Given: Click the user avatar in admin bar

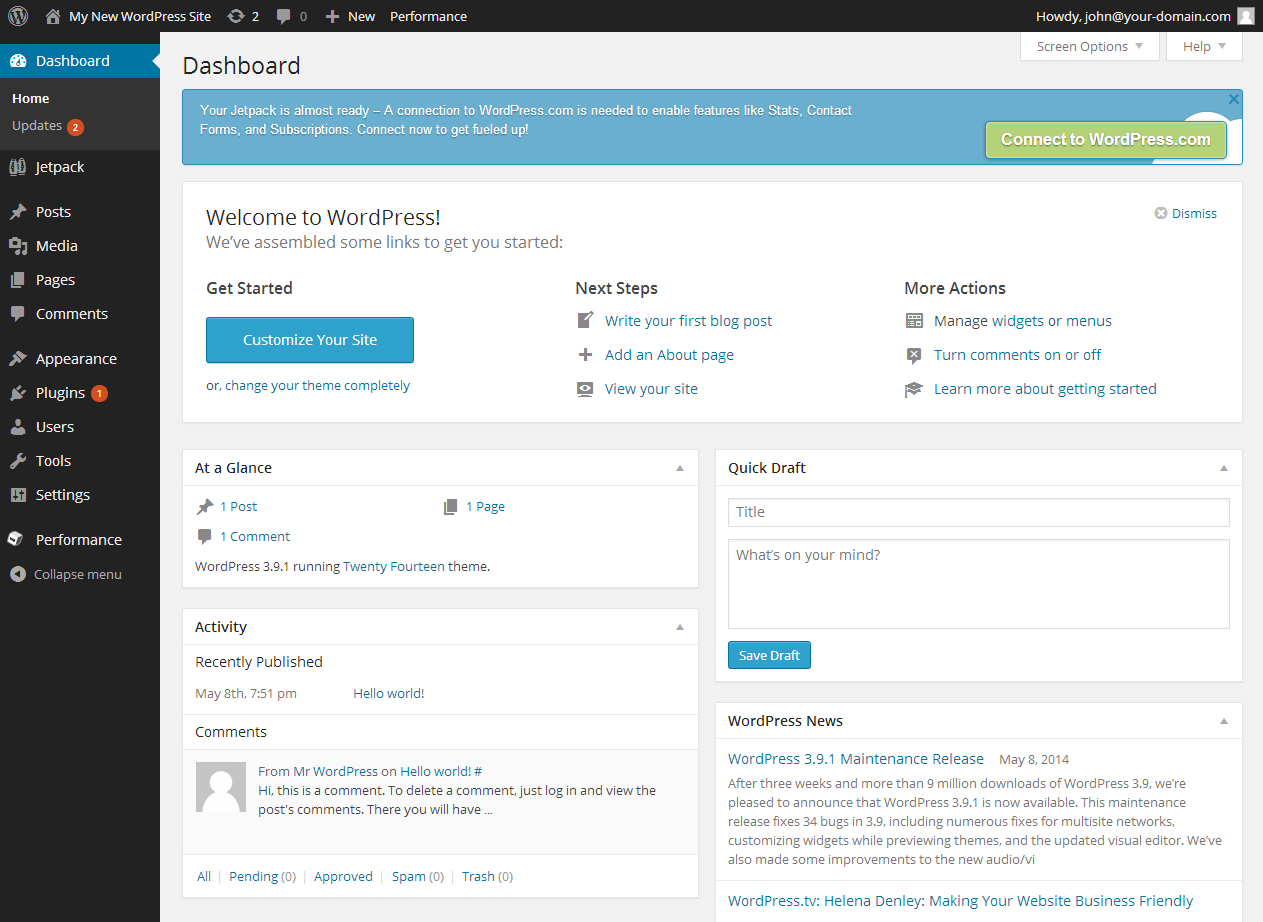Looking at the screenshot, I should pos(1245,16).
